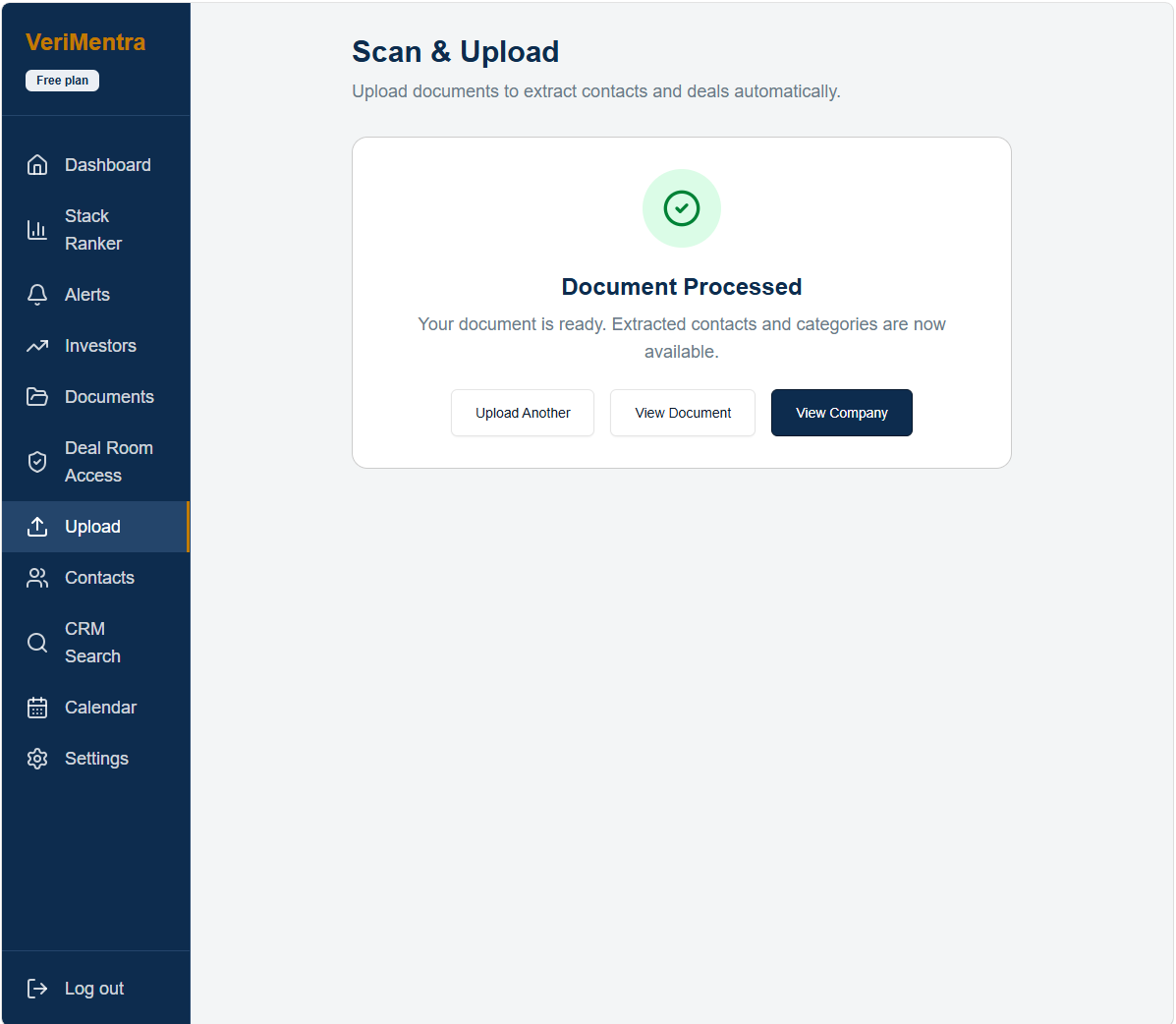Select the Upload sidebar item

[x=96, y=527]
